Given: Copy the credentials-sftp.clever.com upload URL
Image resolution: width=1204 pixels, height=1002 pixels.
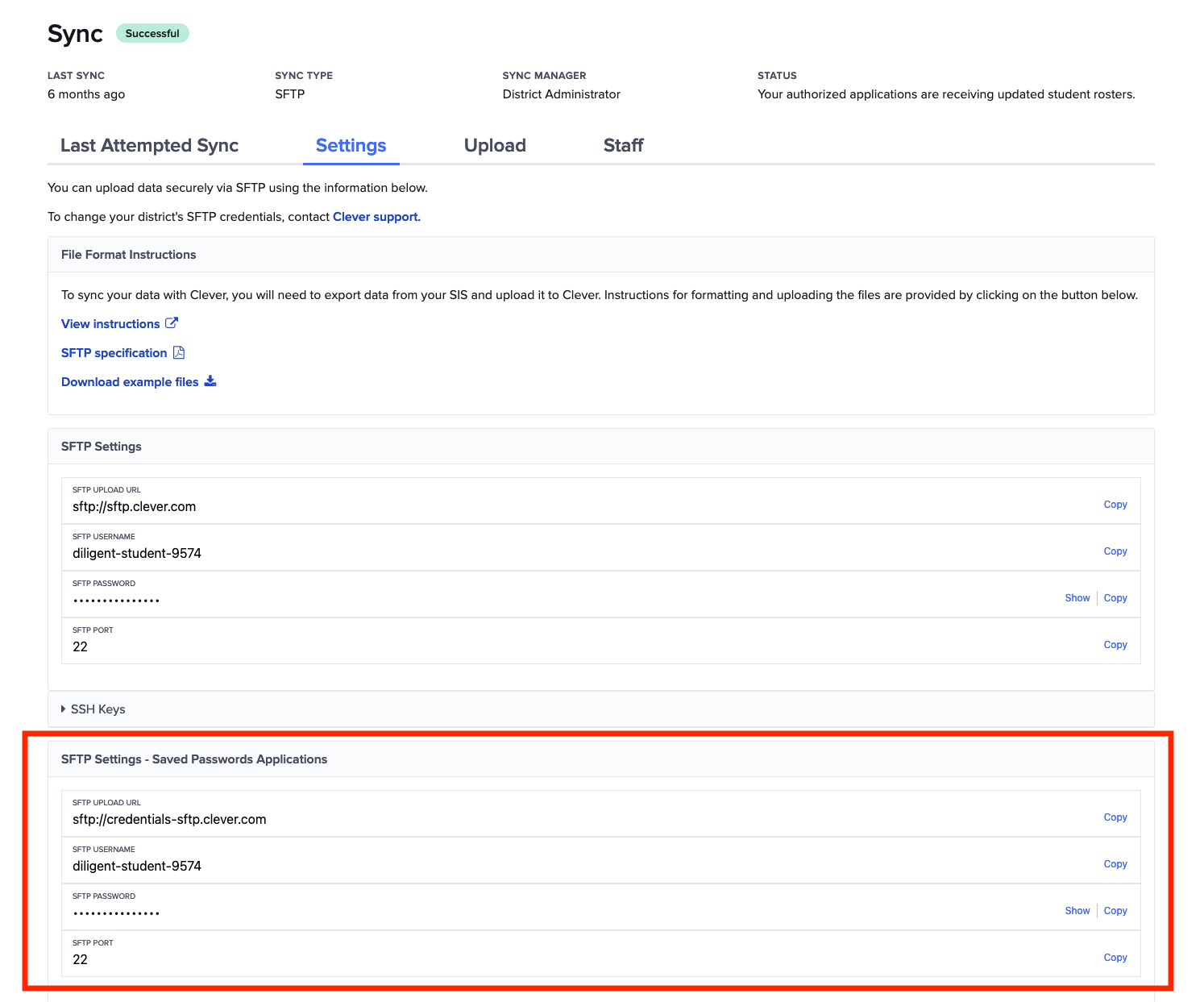Looking at the screenshot, I should [1115, 817].
